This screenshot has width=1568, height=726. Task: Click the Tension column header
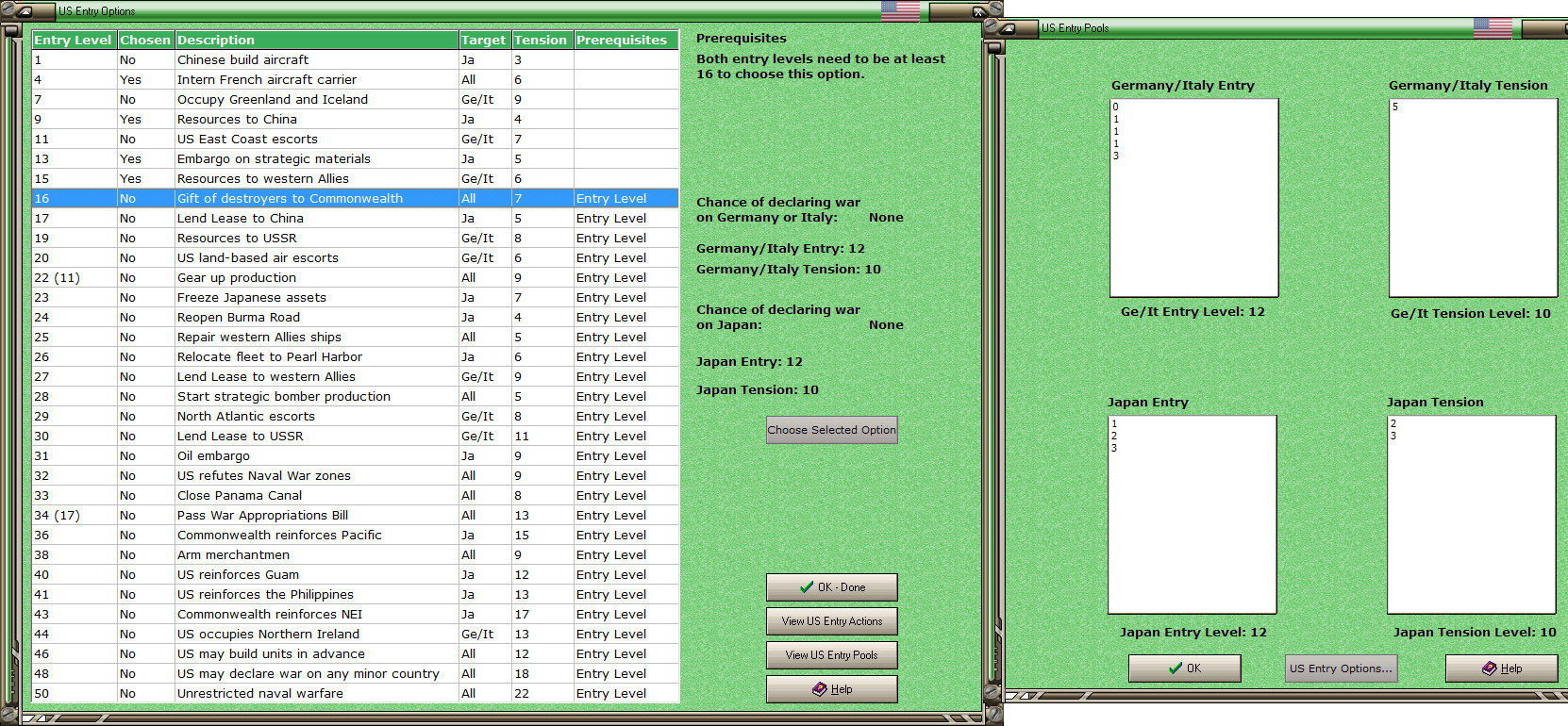pyautogui.click(x=542, y=40)
